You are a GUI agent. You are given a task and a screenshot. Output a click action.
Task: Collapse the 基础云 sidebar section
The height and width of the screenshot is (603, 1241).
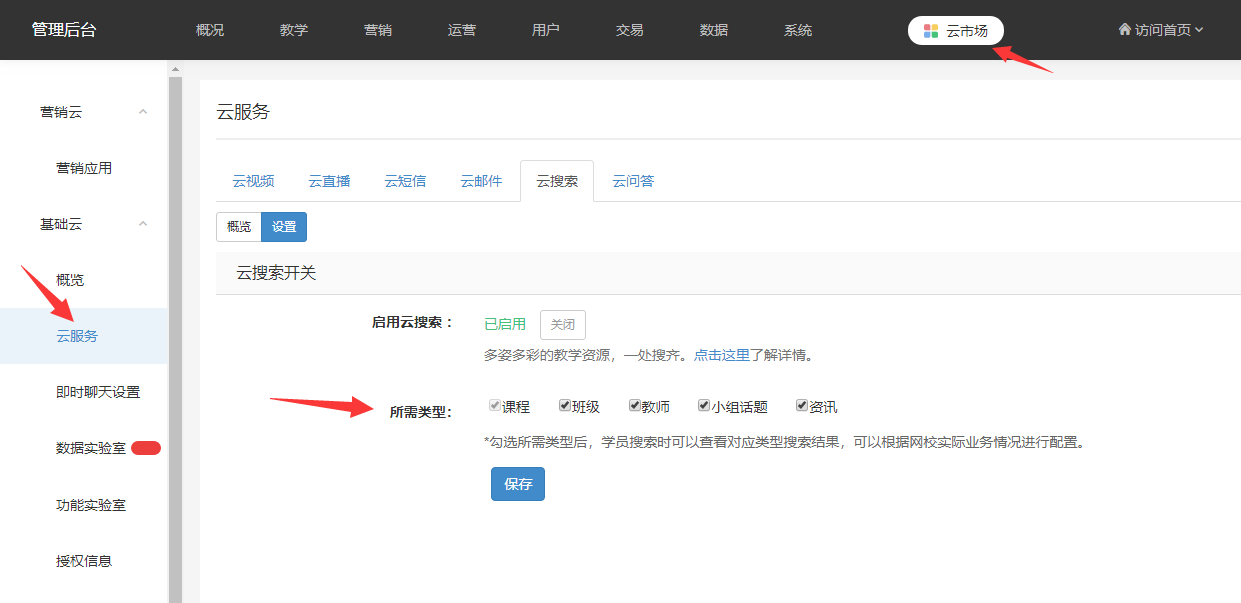(x=143, y=224)
